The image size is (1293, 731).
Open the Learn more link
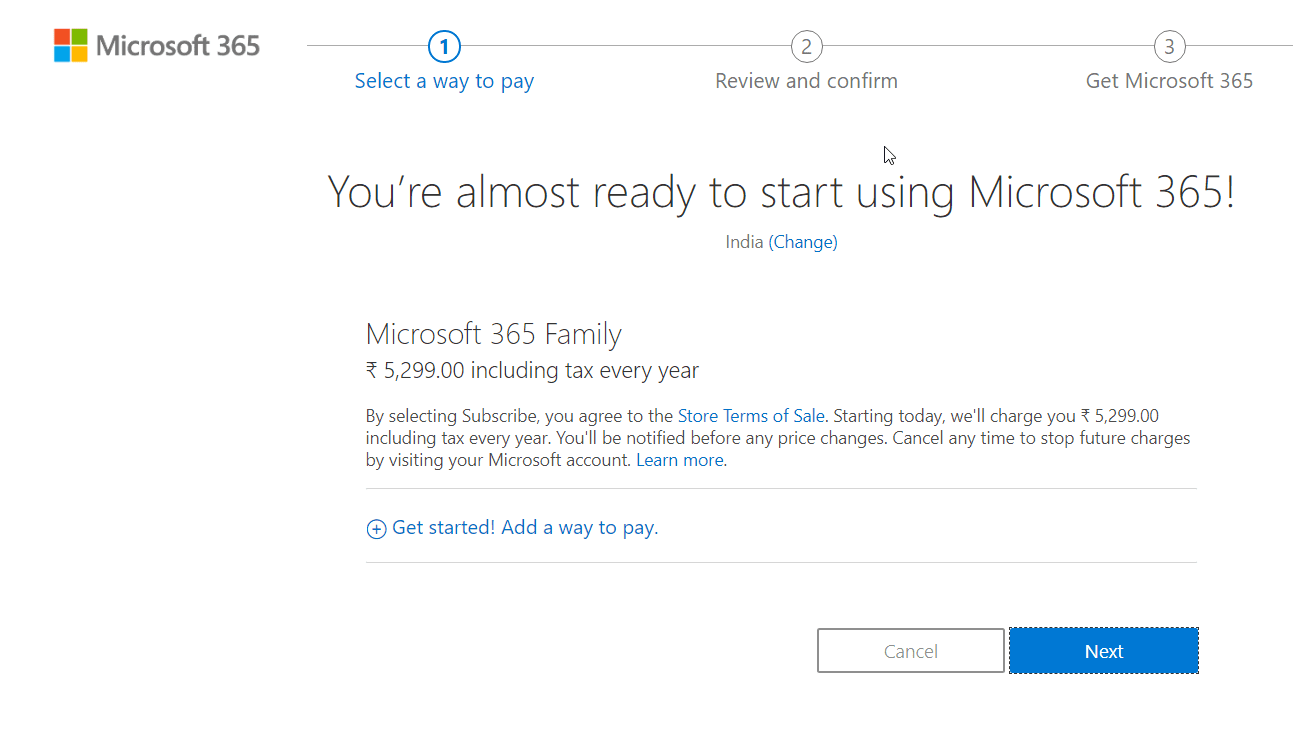(x=679, y=460)
